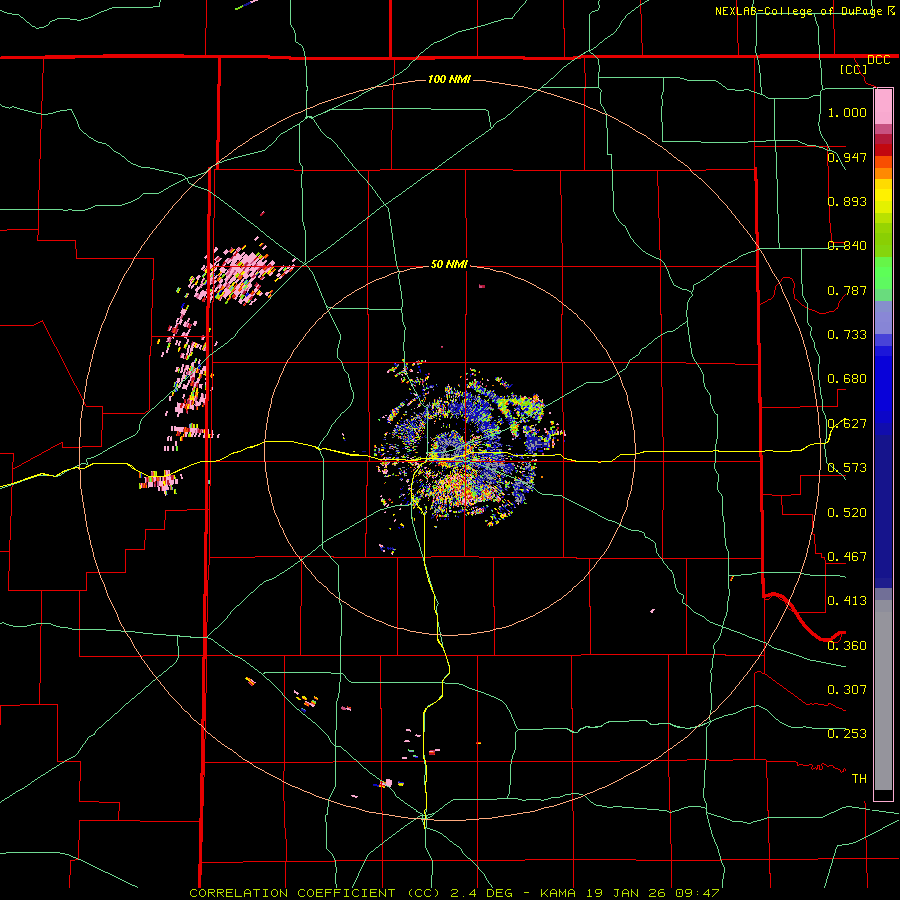Click the 100 NMI range ring label
900x900 pixels.
(449, 79)
